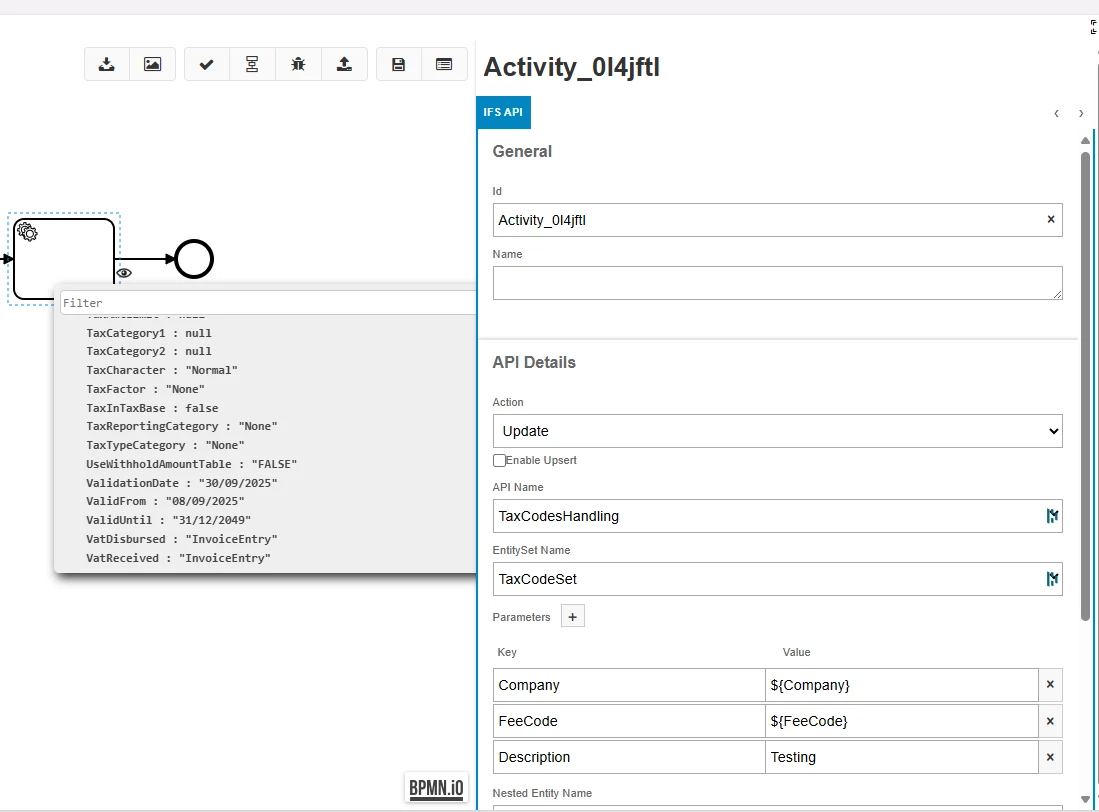This screenshot has width=1099, height=812.
Task: Click the bug debug icon
Action: point(298,64)
